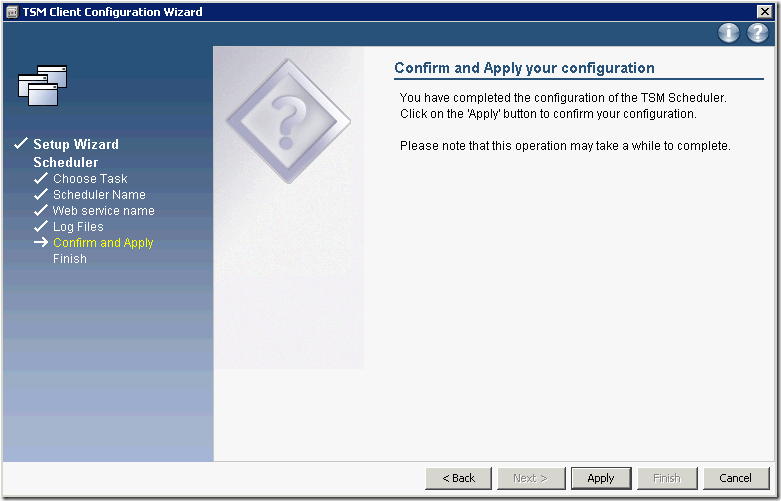Close the TSM Client Configuration Wizard window

click(765, 12)
